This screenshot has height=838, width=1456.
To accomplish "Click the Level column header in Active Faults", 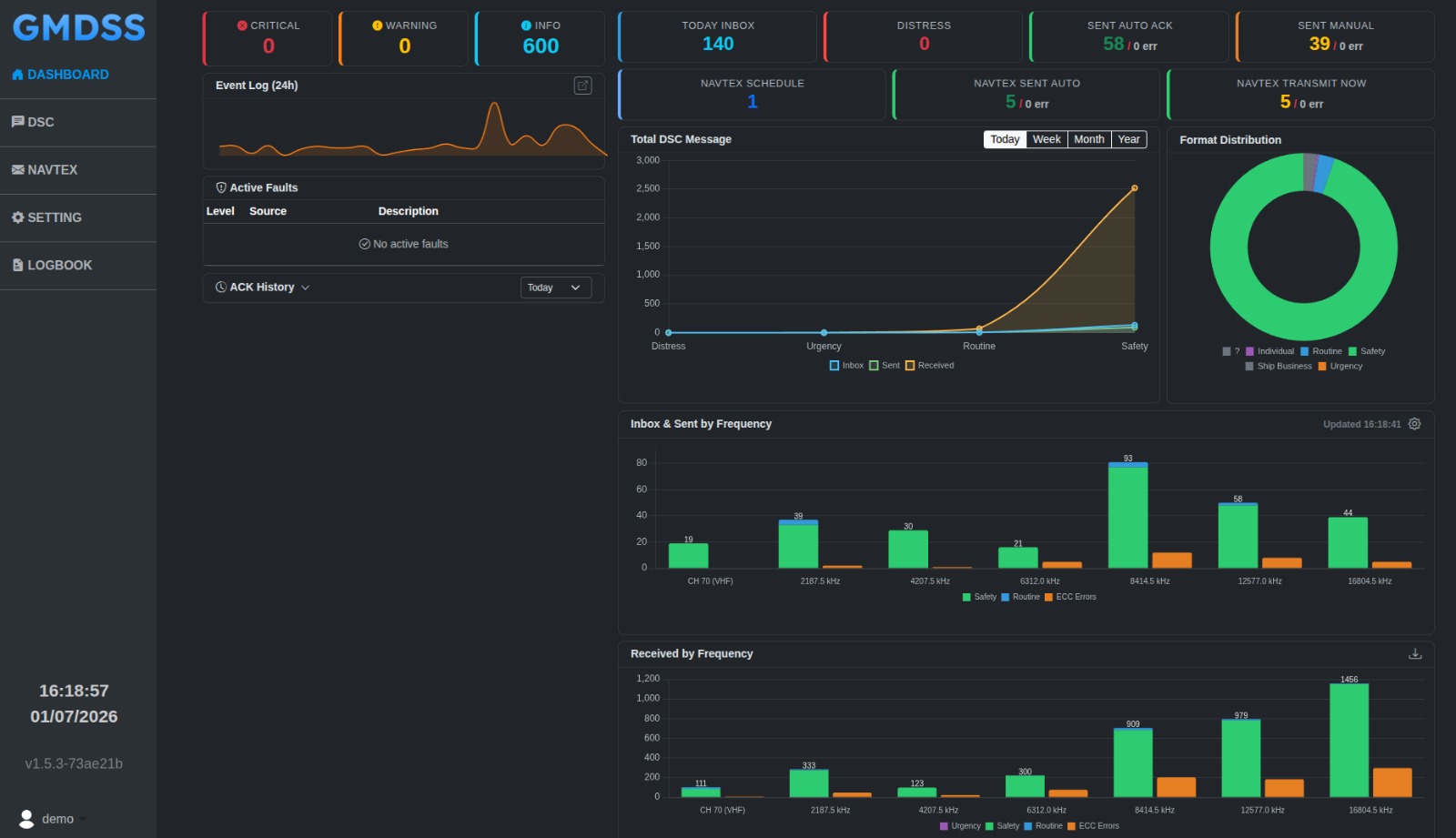I will pos(220,211).
